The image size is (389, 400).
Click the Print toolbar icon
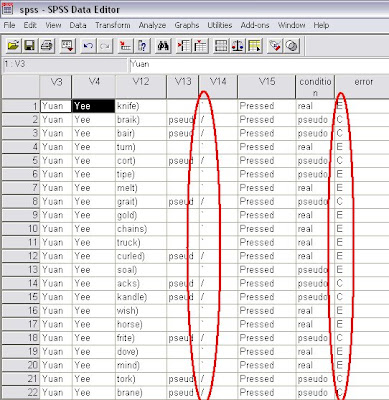[47, 46]
